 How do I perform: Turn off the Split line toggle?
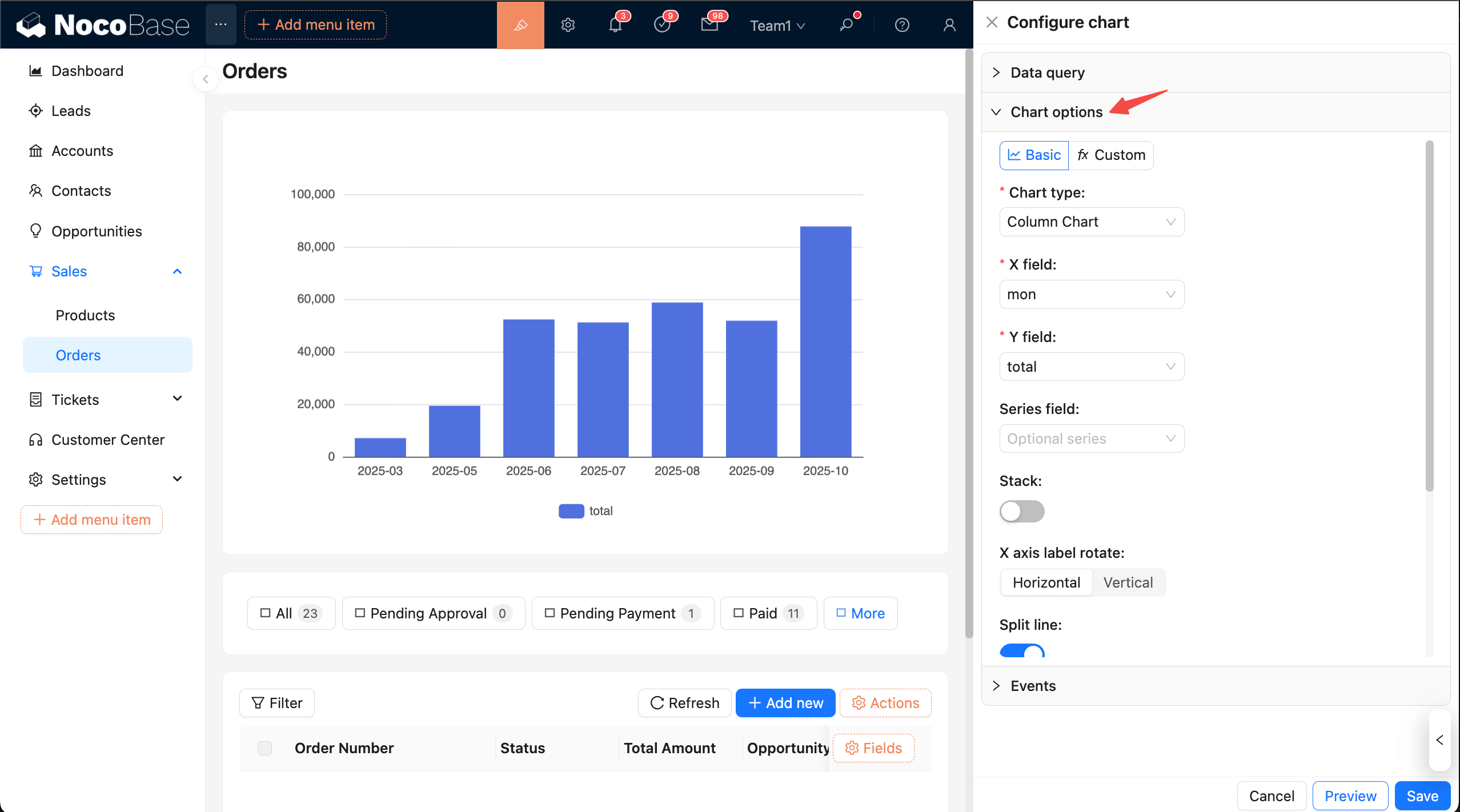coord(1022,651)
